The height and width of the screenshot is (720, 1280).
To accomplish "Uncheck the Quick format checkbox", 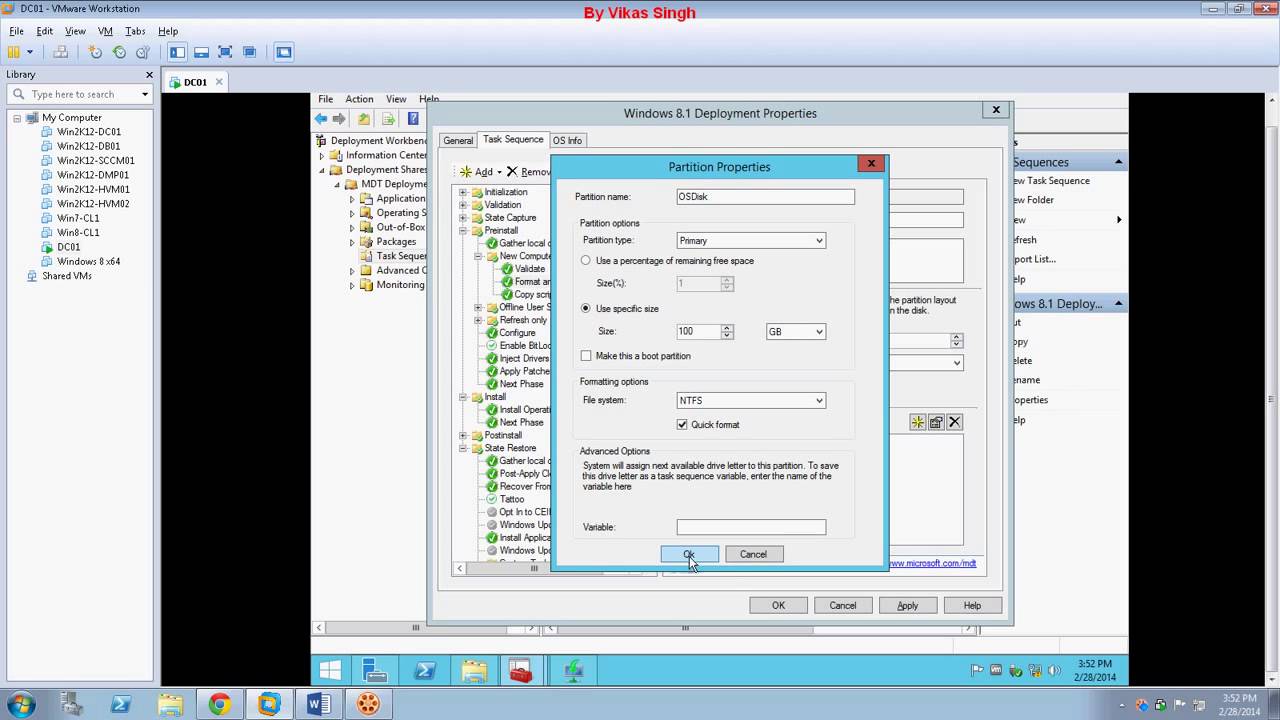I will pos(682,425).
